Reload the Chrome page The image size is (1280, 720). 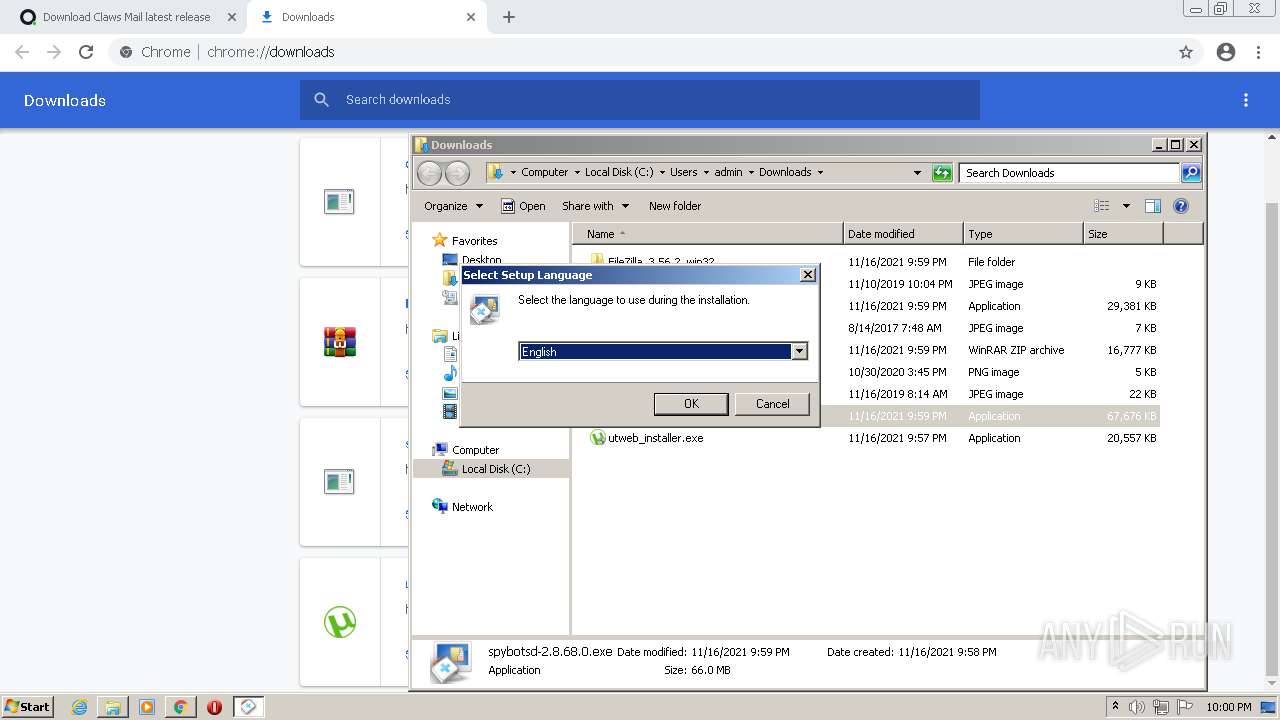point(86,52)
